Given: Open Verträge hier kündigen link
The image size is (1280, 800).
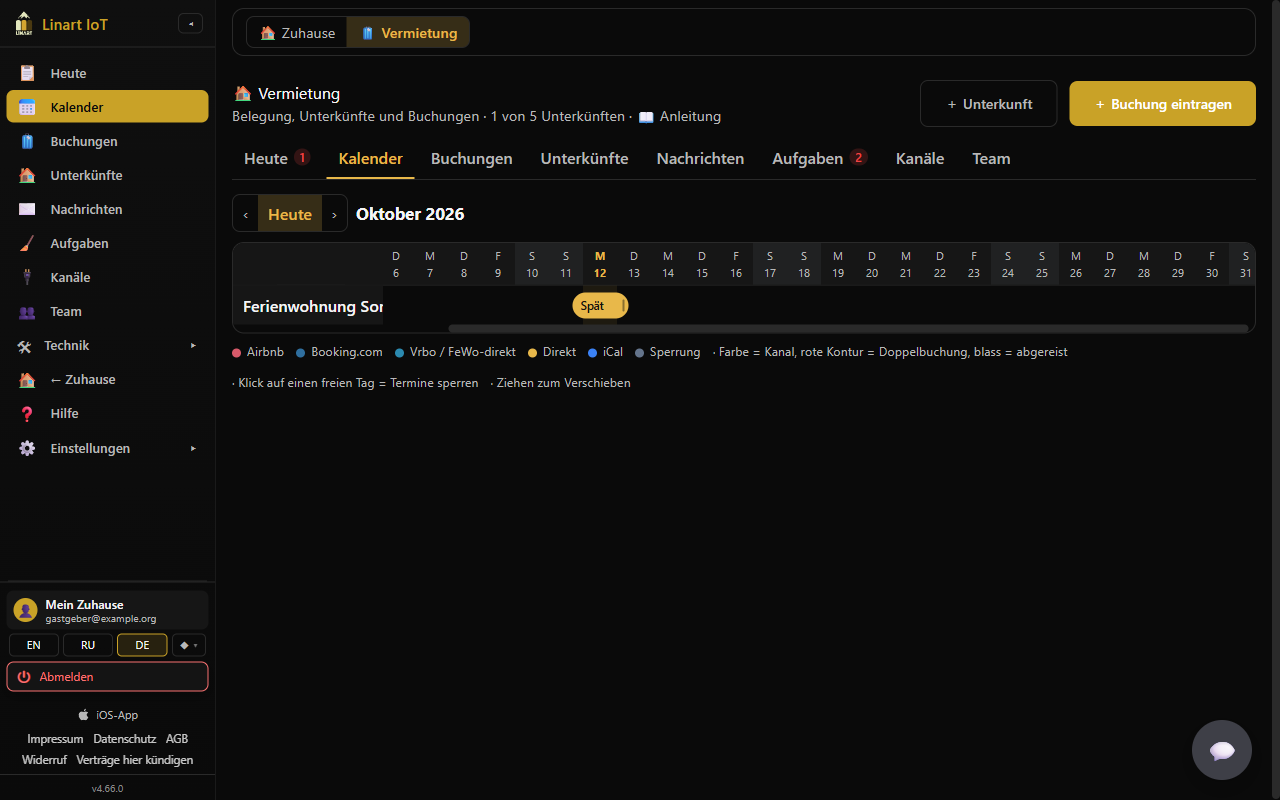Looking at the screenshot, I should (135, 760).
